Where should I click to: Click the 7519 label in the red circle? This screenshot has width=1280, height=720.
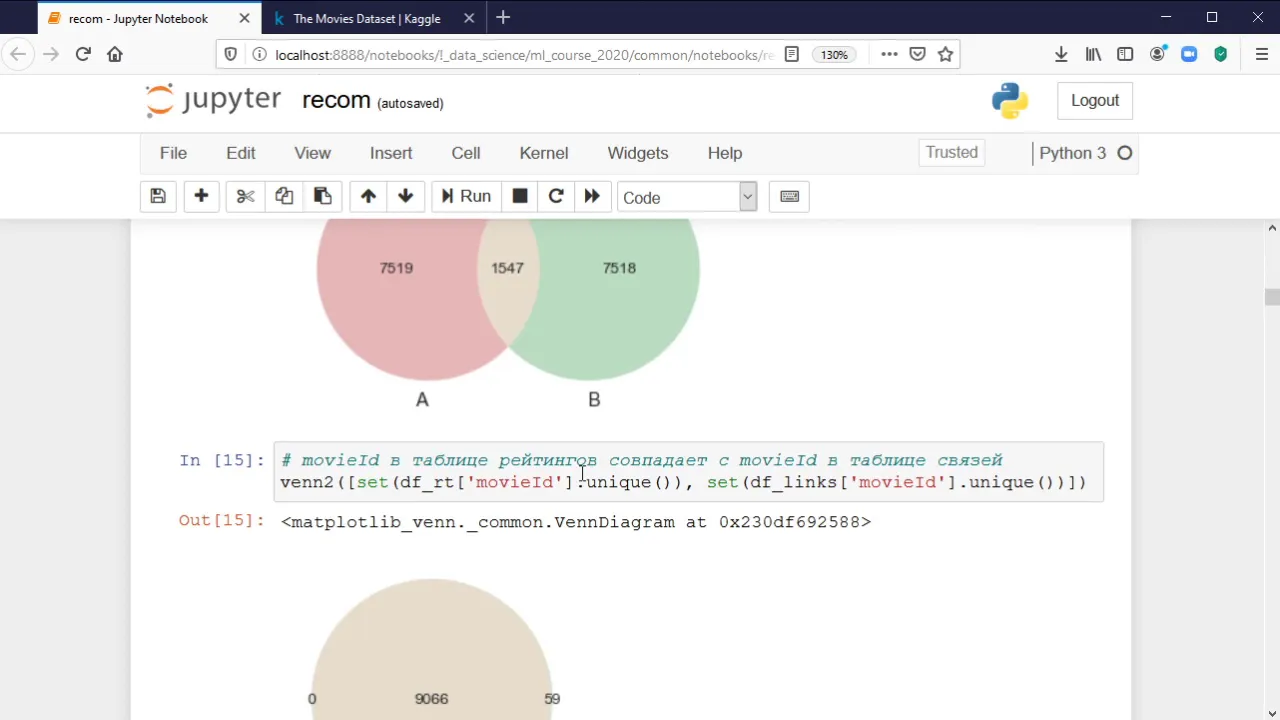point(396,268)
